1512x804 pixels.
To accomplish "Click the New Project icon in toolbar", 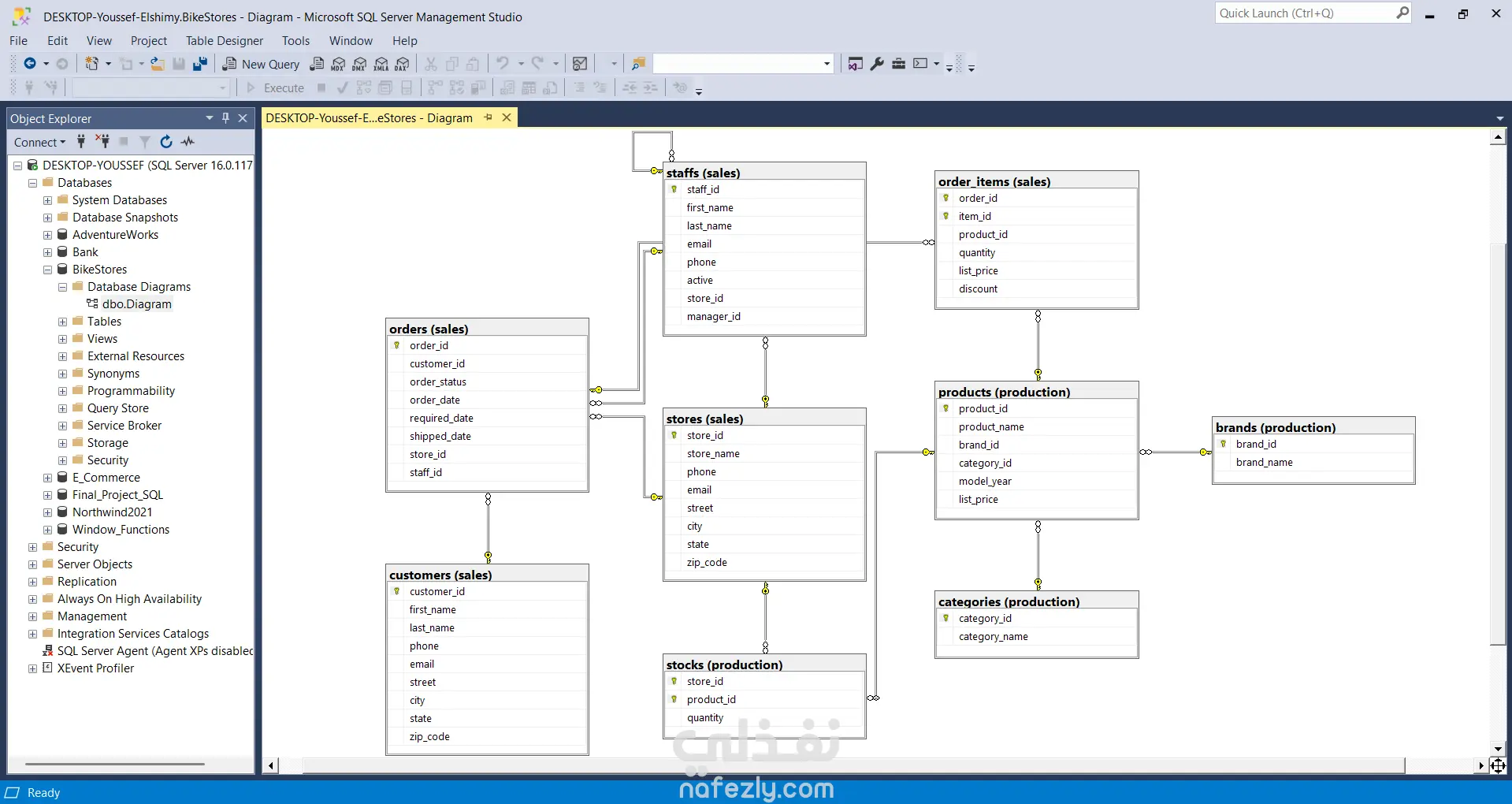I will (92, 64).
